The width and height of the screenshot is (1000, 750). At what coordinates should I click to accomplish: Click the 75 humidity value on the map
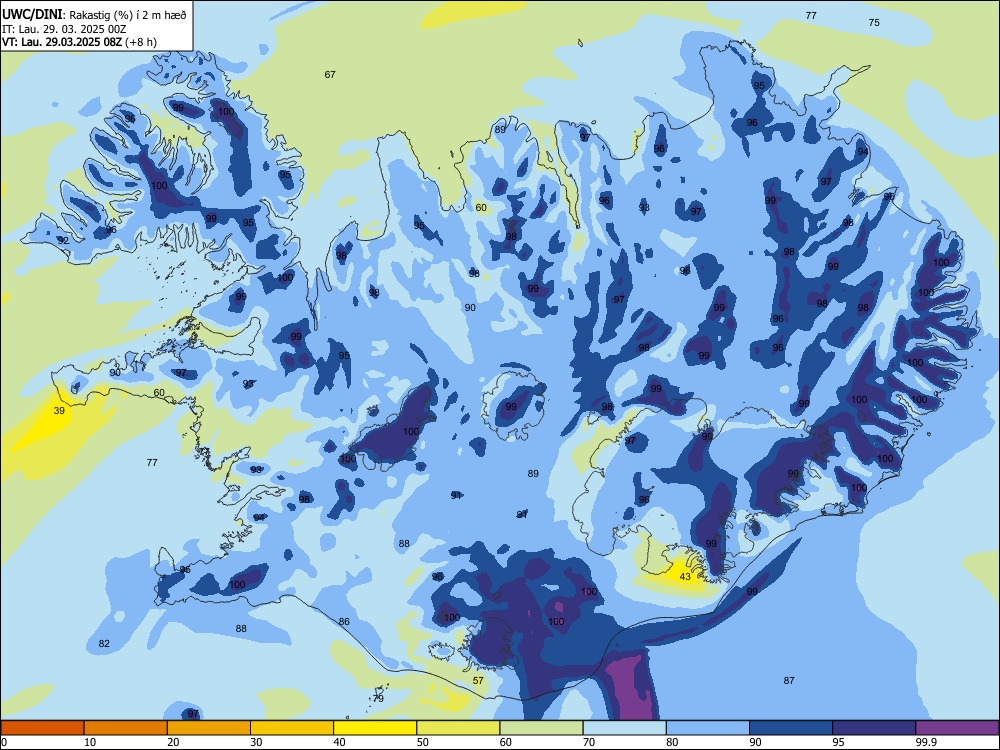[x=874, y=22]
